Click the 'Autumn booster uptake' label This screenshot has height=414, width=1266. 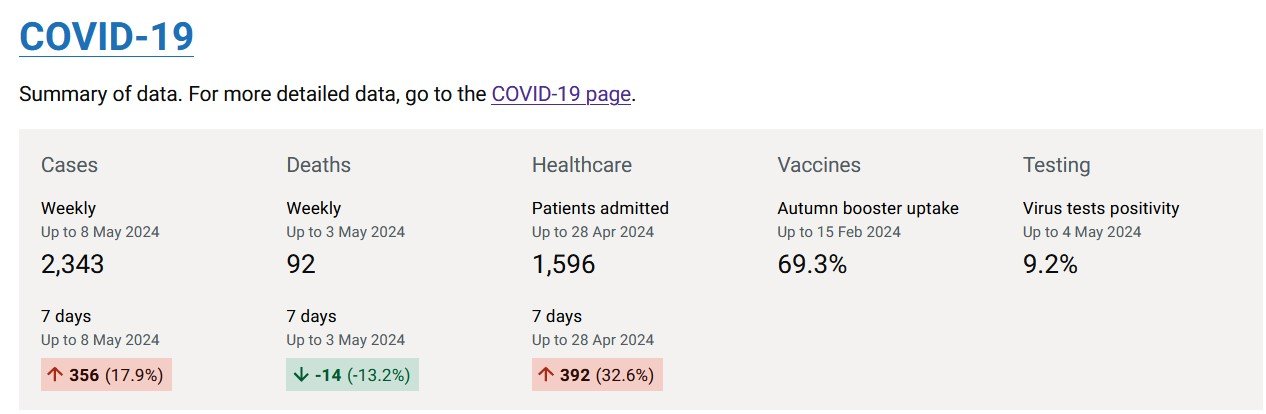click(x=867, y=209)
